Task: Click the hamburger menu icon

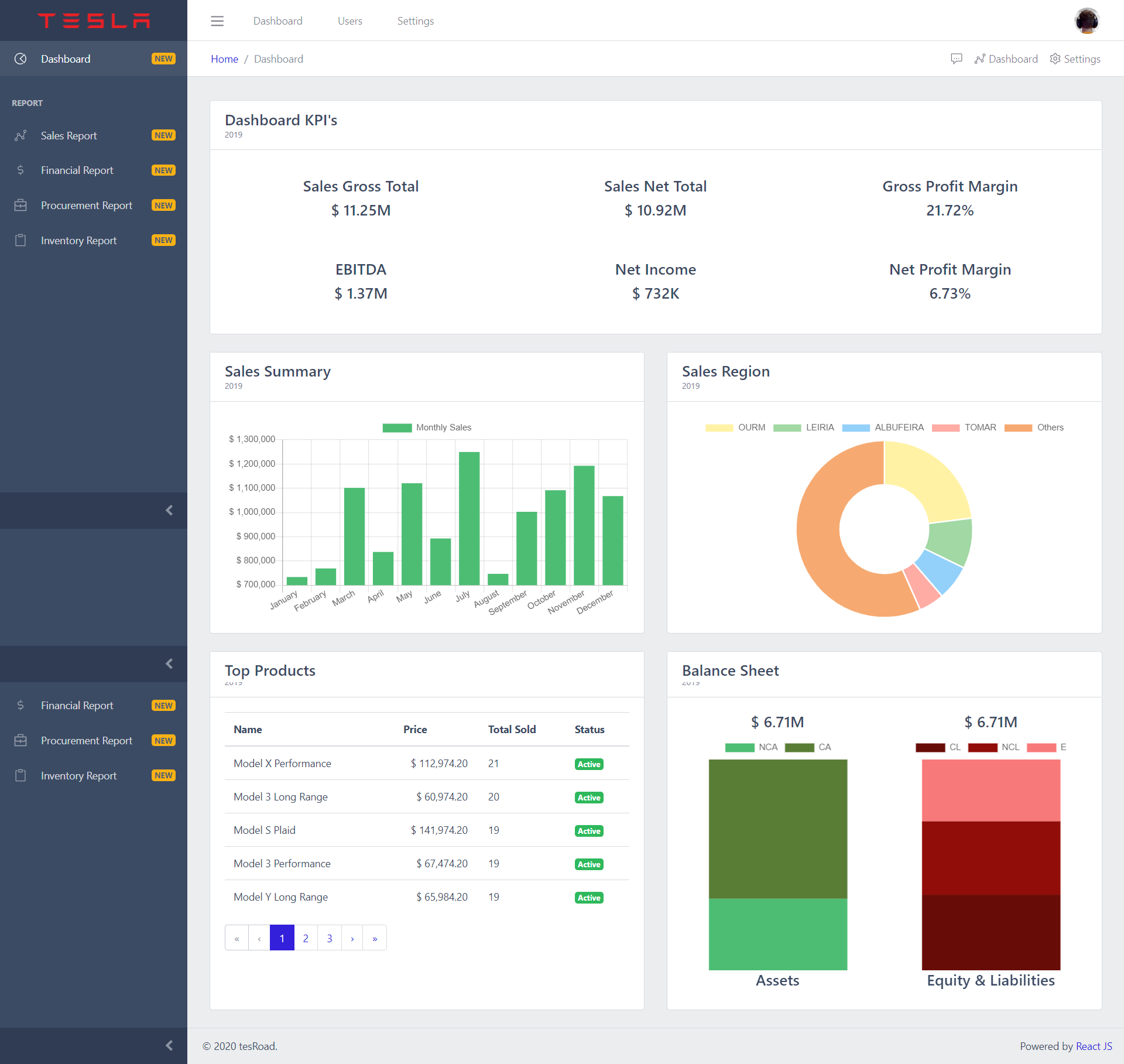Action: tap(217, 21)
